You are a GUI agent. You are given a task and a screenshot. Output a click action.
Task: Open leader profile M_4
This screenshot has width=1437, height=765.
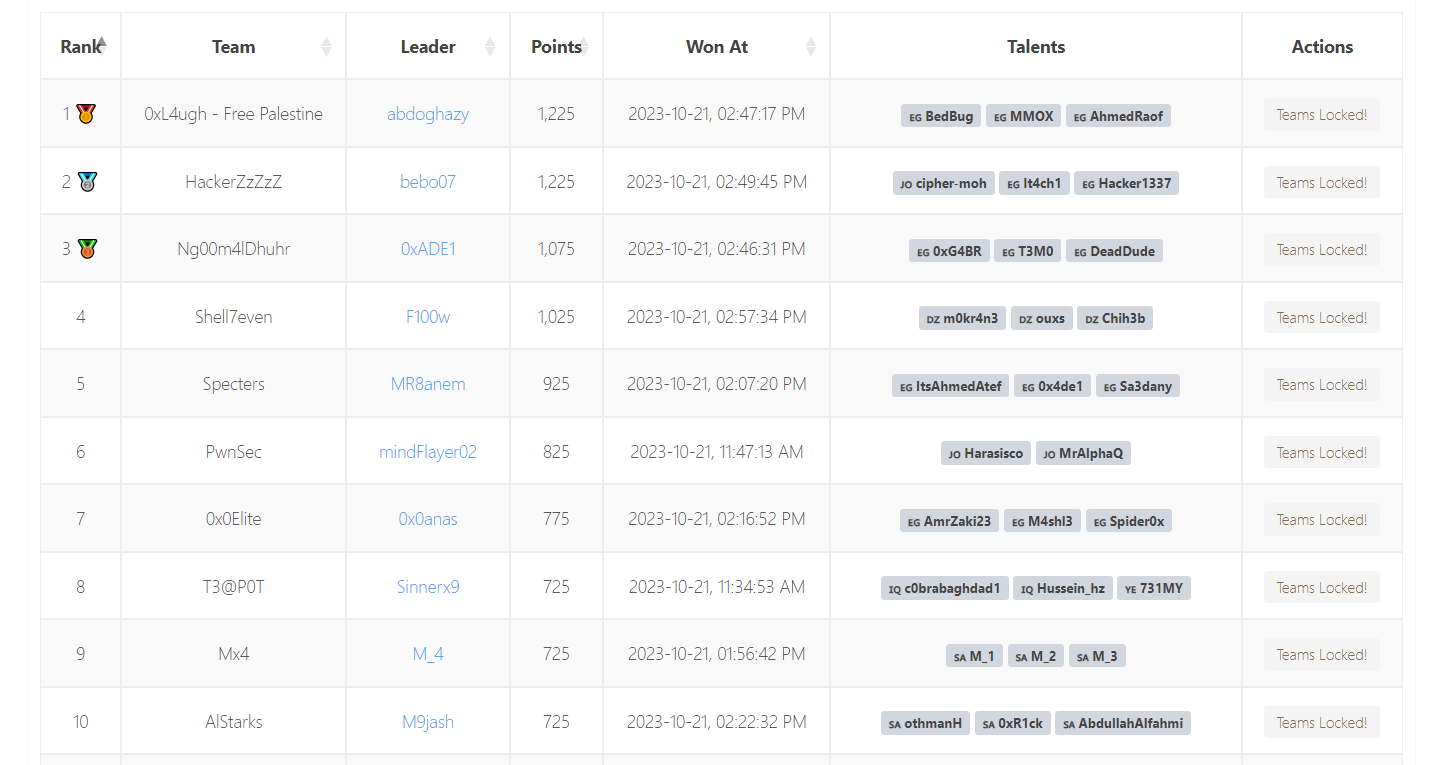(428, 654)
